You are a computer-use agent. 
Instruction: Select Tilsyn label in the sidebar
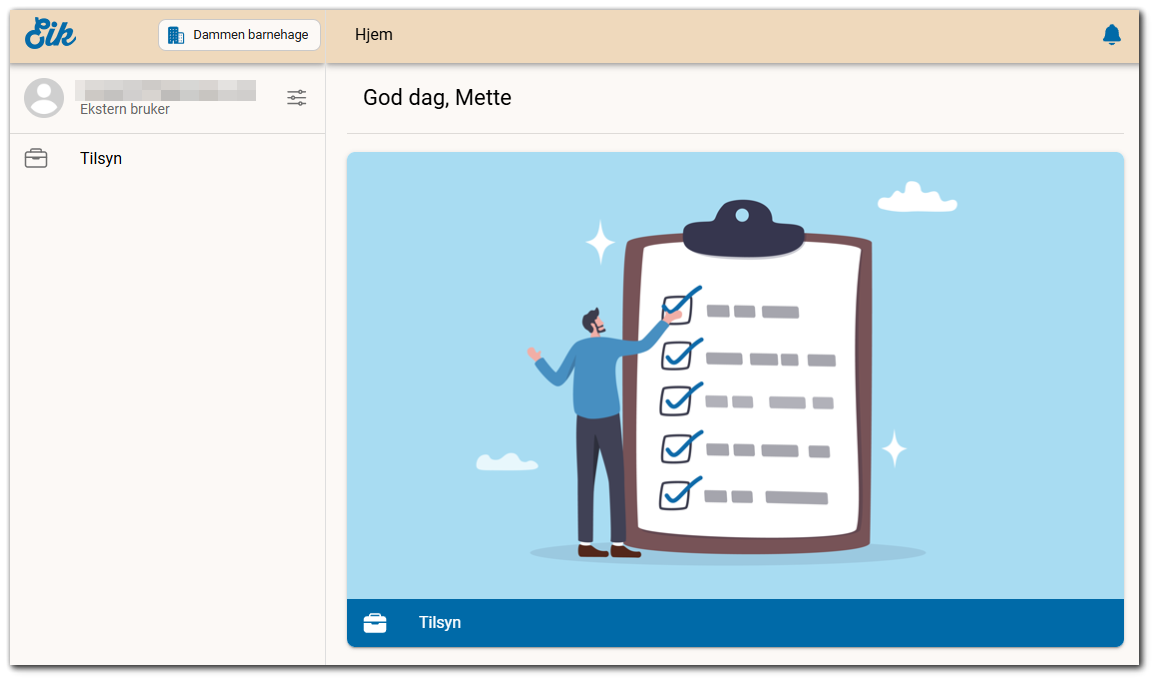pos(101,159)
